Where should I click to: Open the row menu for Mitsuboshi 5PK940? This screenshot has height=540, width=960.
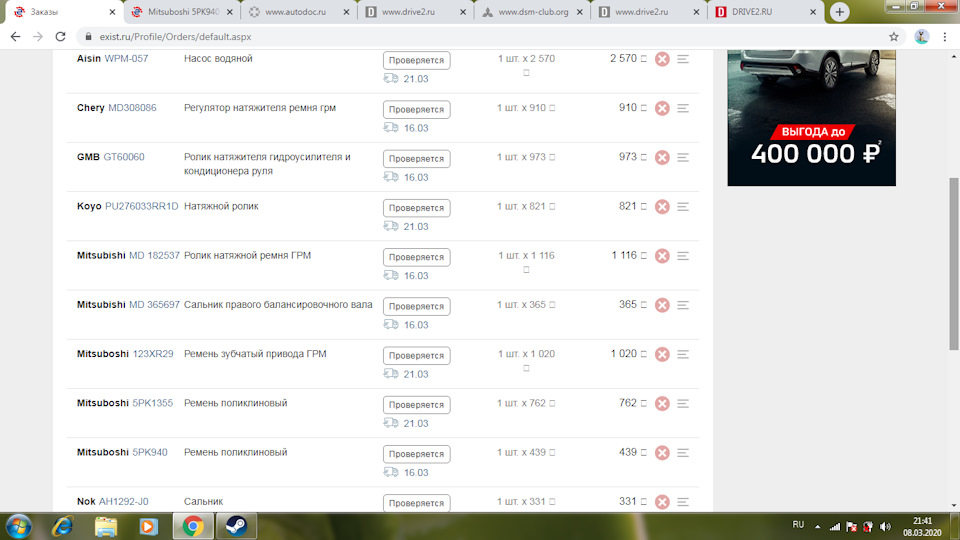(x=683, y=452)
